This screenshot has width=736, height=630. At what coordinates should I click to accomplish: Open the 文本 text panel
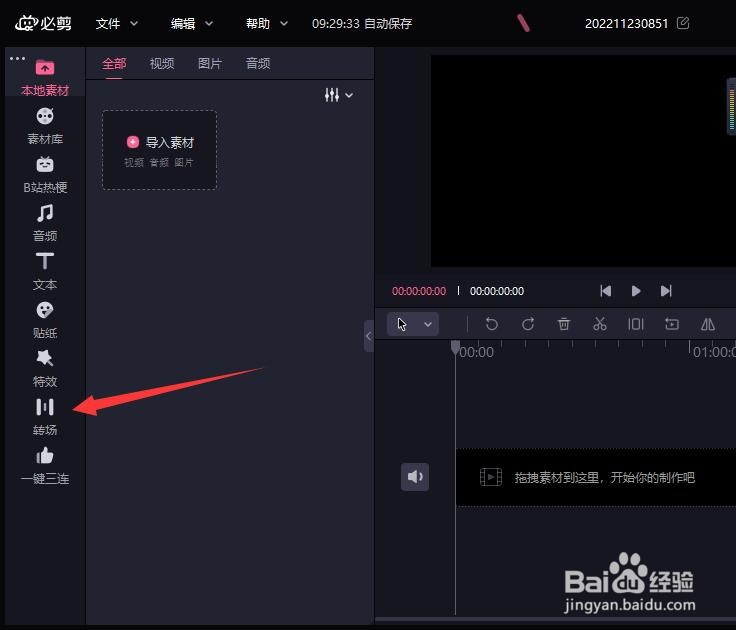tap(45, 272)
